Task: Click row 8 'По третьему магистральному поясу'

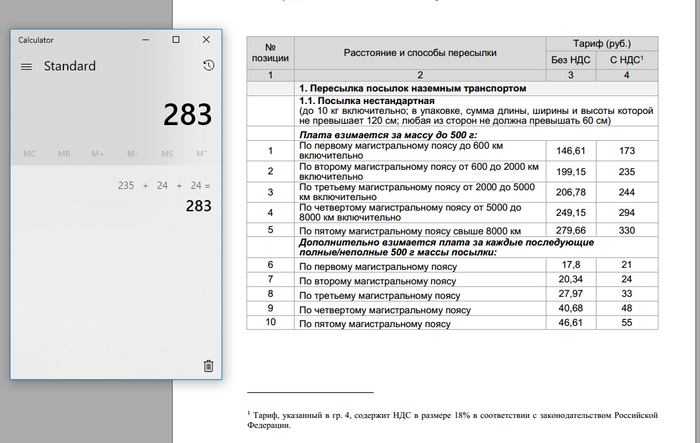Action: point(379,296)
